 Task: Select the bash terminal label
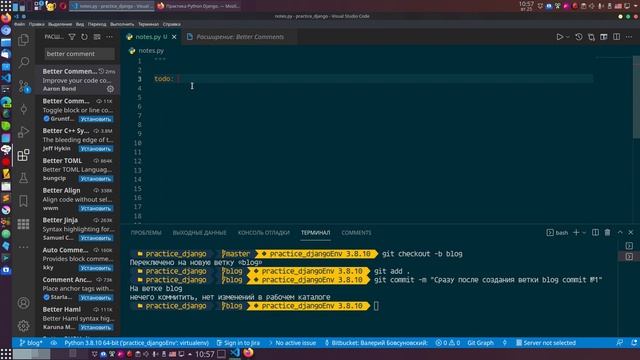coord(558,232)
